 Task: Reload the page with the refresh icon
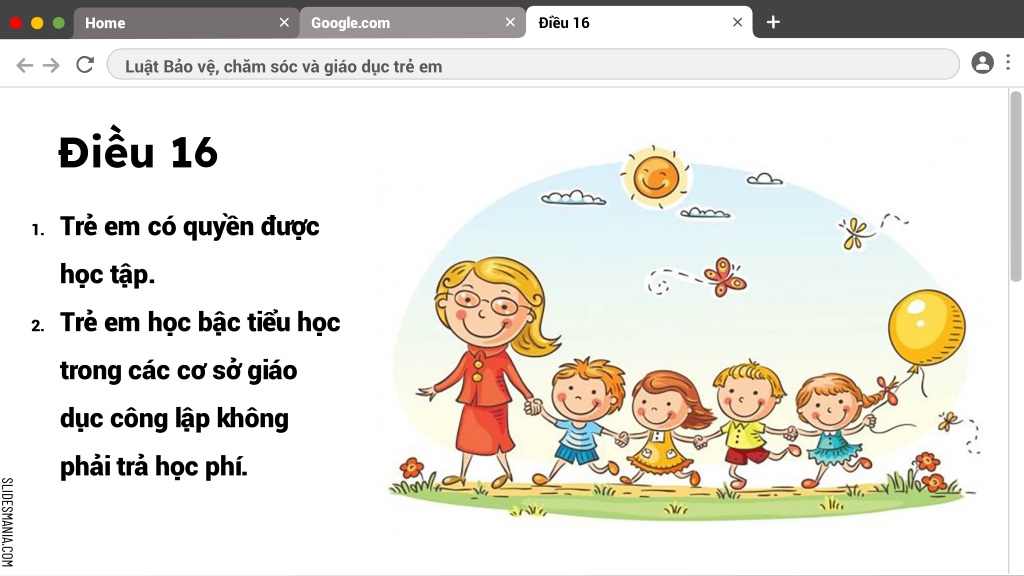[x=85, y=64]
